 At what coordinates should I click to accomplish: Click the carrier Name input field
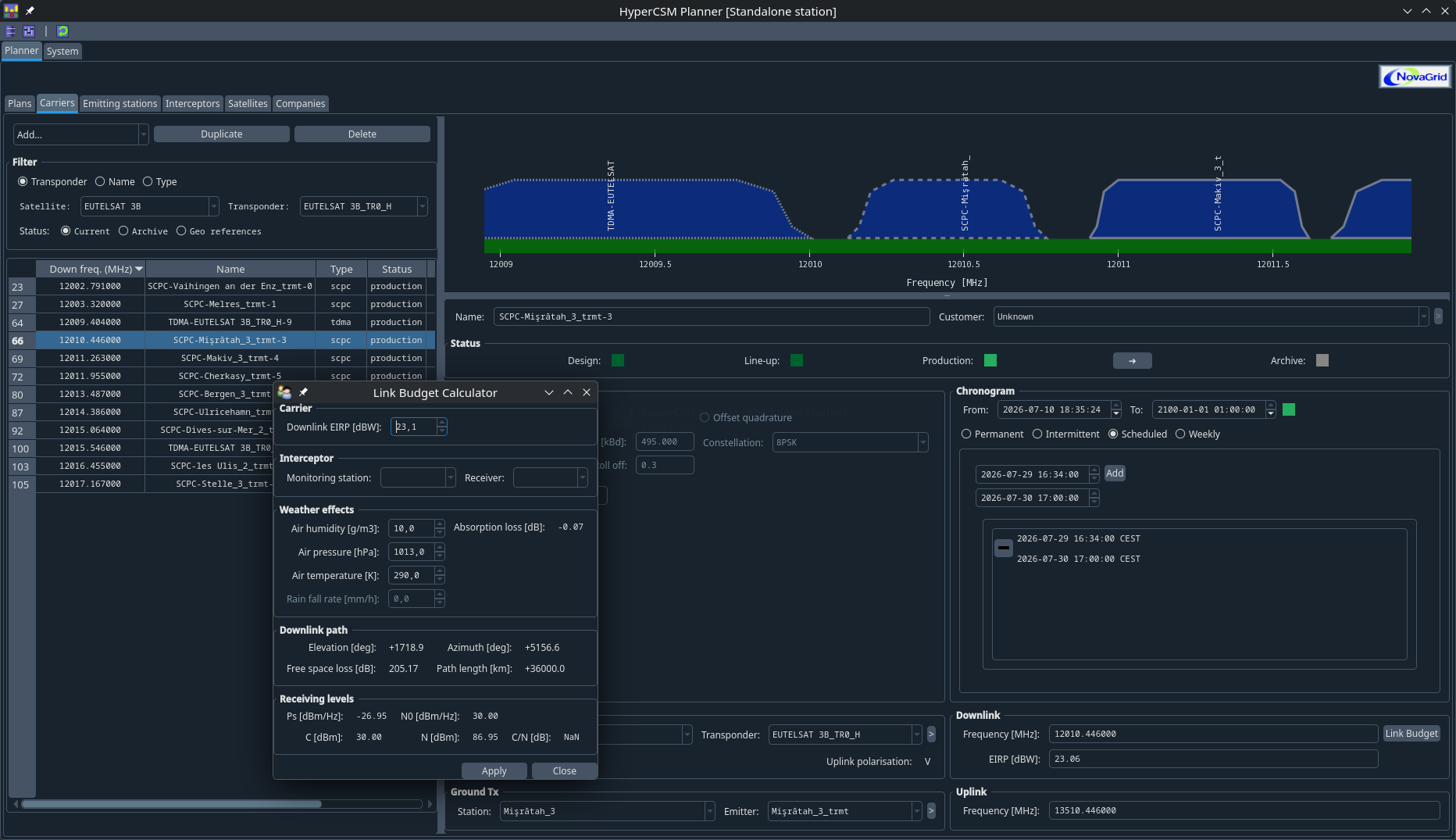(x=712, y=316)
